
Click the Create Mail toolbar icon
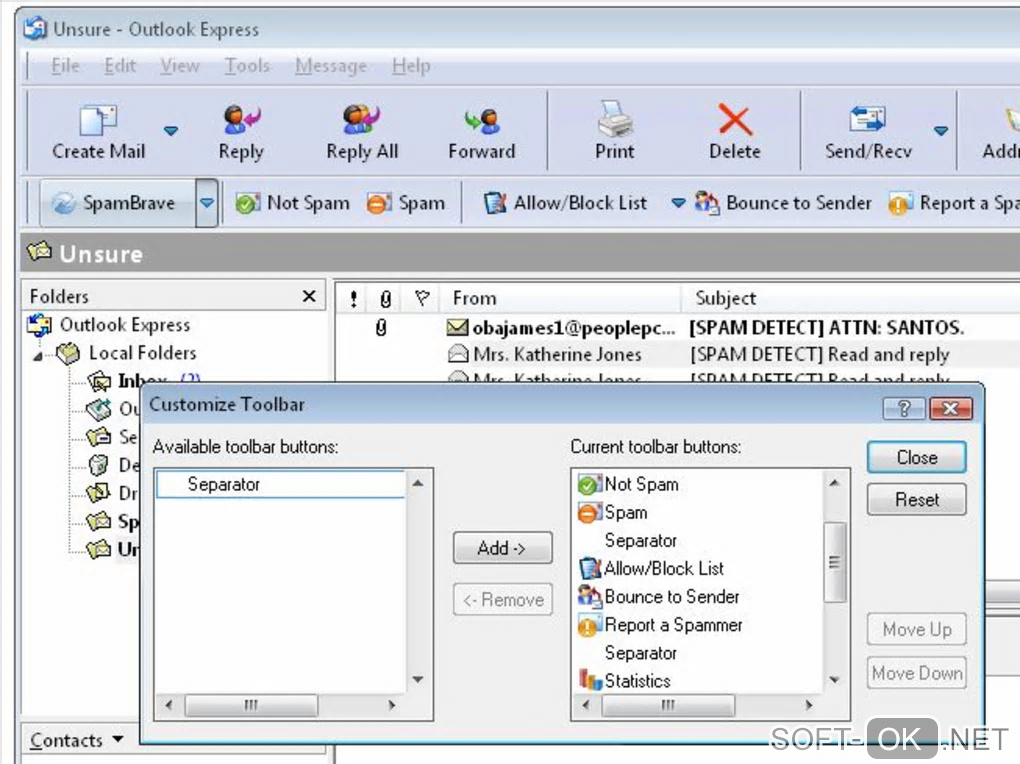coord(98,121)
